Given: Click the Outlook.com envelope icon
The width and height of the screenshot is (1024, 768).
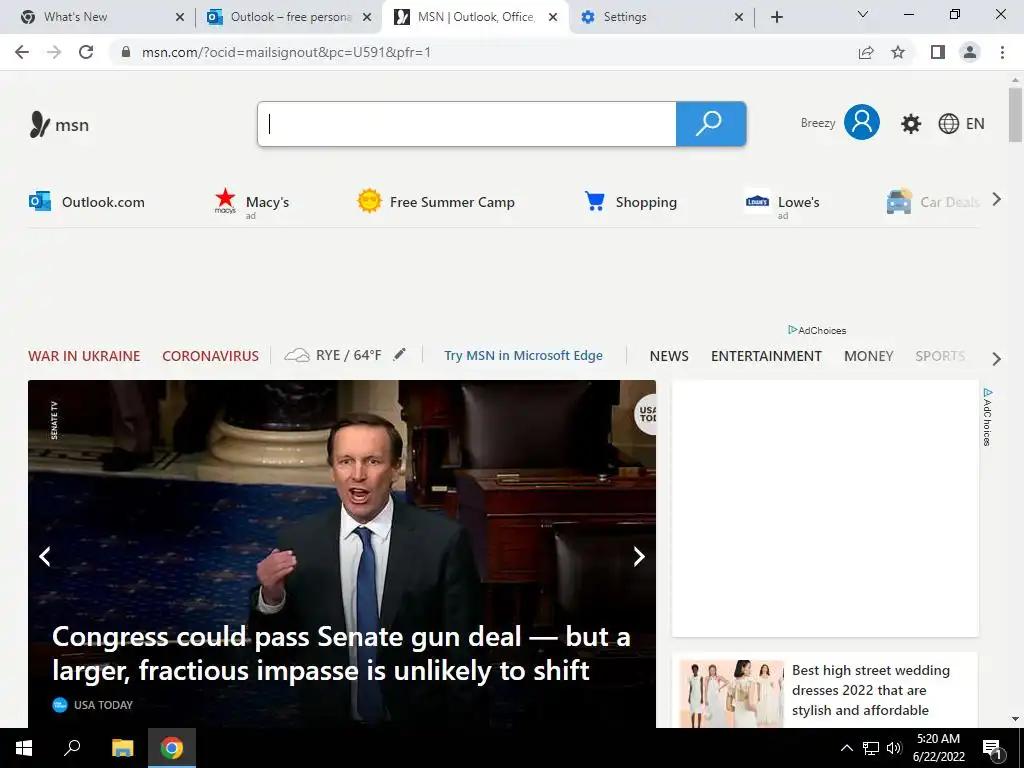Looking at the screenshot, I should pyautogui.click(x=40, y=201).
